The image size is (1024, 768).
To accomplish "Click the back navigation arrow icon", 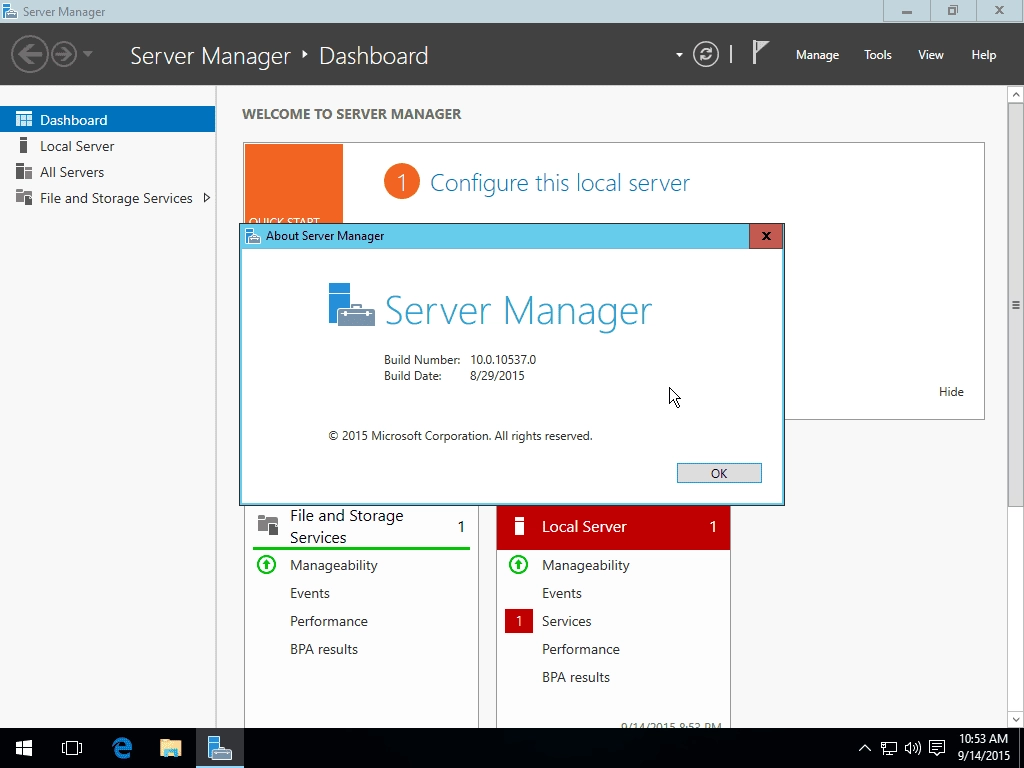I will coord(29,54).
